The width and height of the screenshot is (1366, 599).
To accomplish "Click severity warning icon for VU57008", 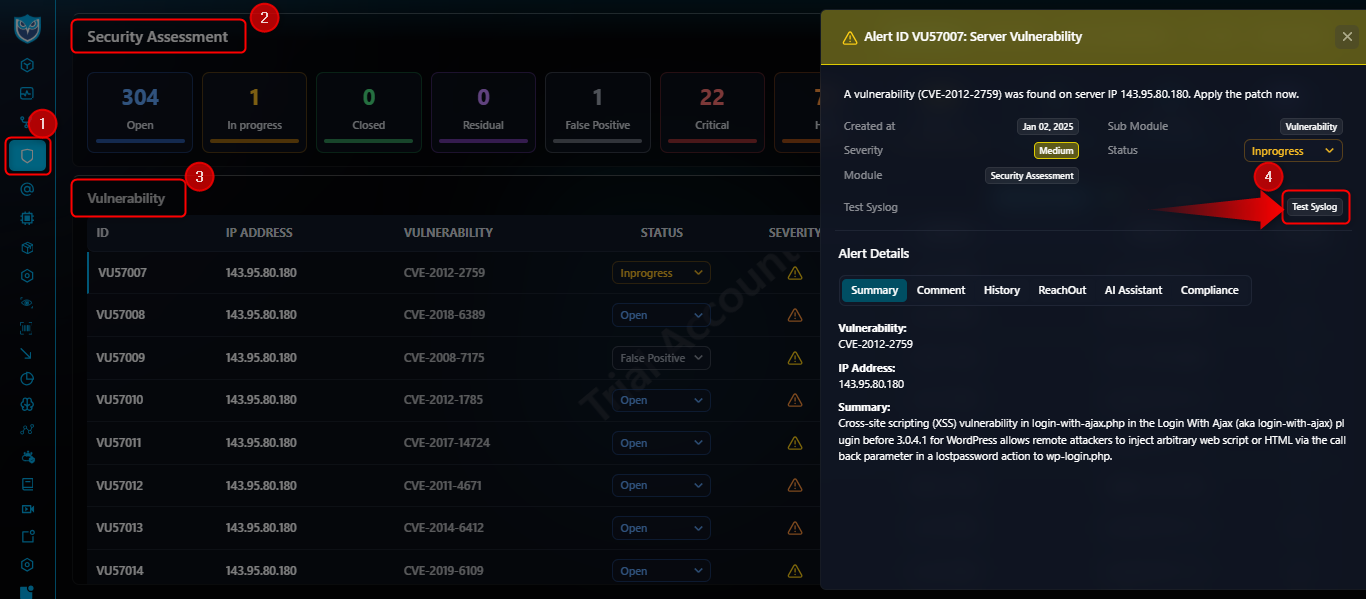I will coord(795,315).
